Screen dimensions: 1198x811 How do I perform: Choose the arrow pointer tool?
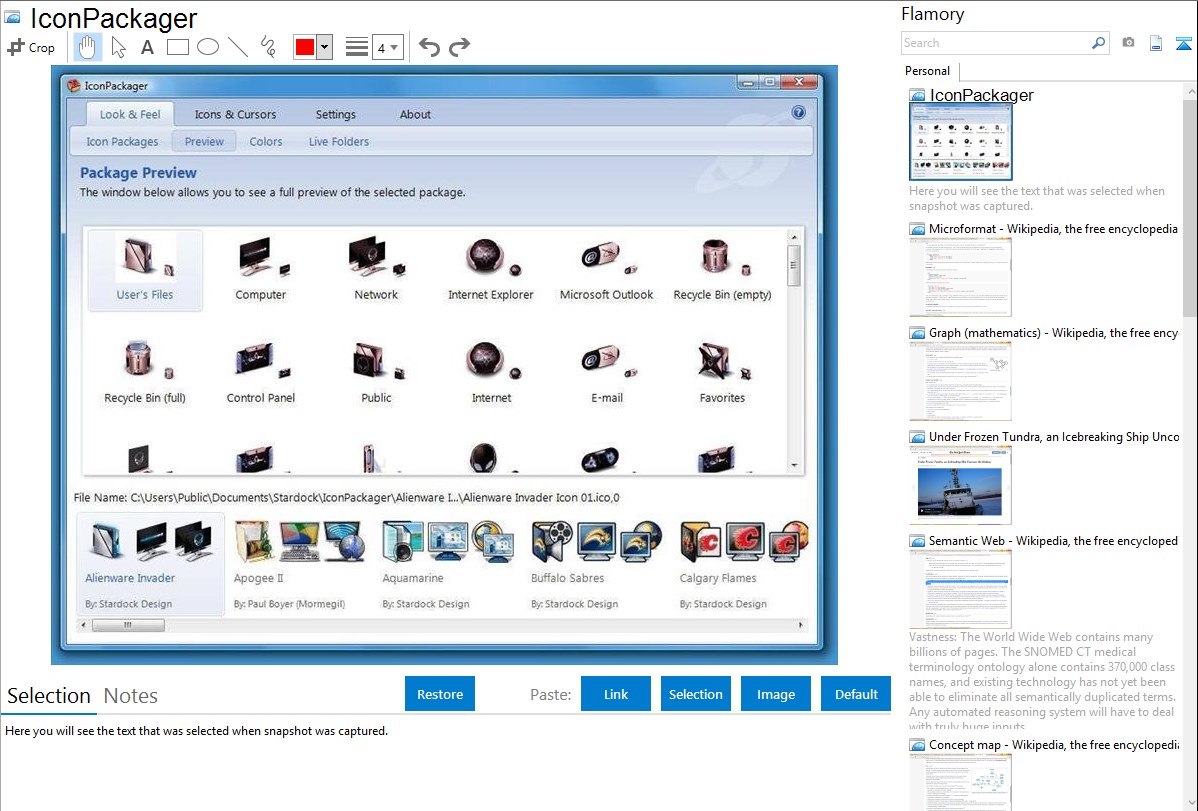click(x=118, y=47)
